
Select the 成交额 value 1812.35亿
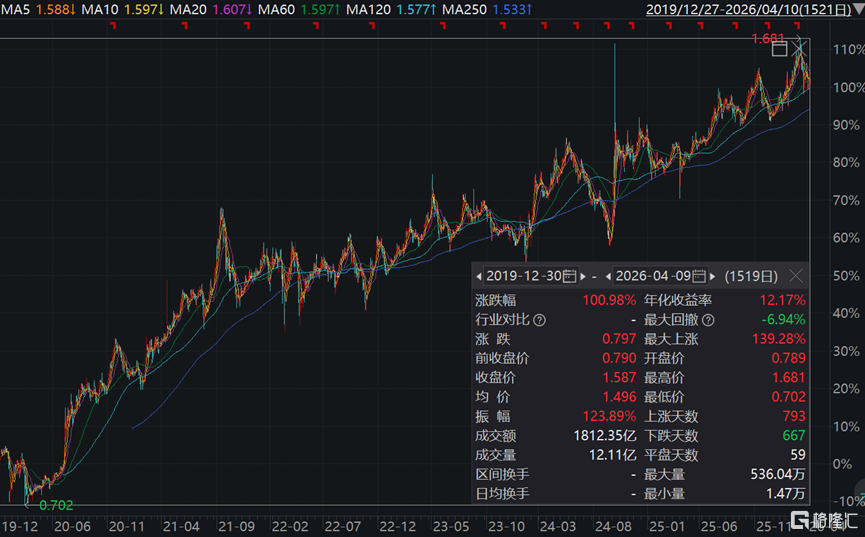tap(605, 436)
